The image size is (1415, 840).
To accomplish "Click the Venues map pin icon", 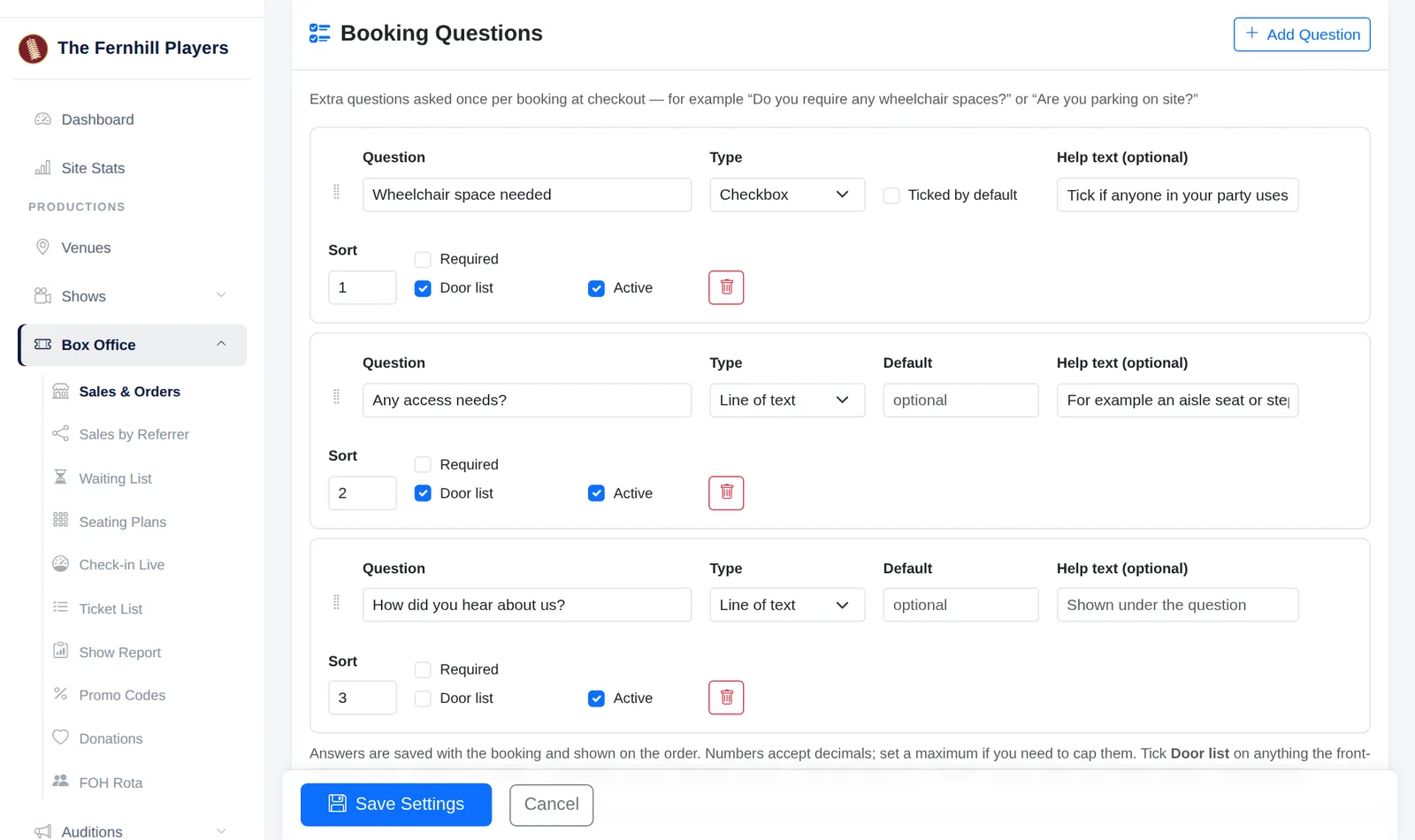I will 42,247.
